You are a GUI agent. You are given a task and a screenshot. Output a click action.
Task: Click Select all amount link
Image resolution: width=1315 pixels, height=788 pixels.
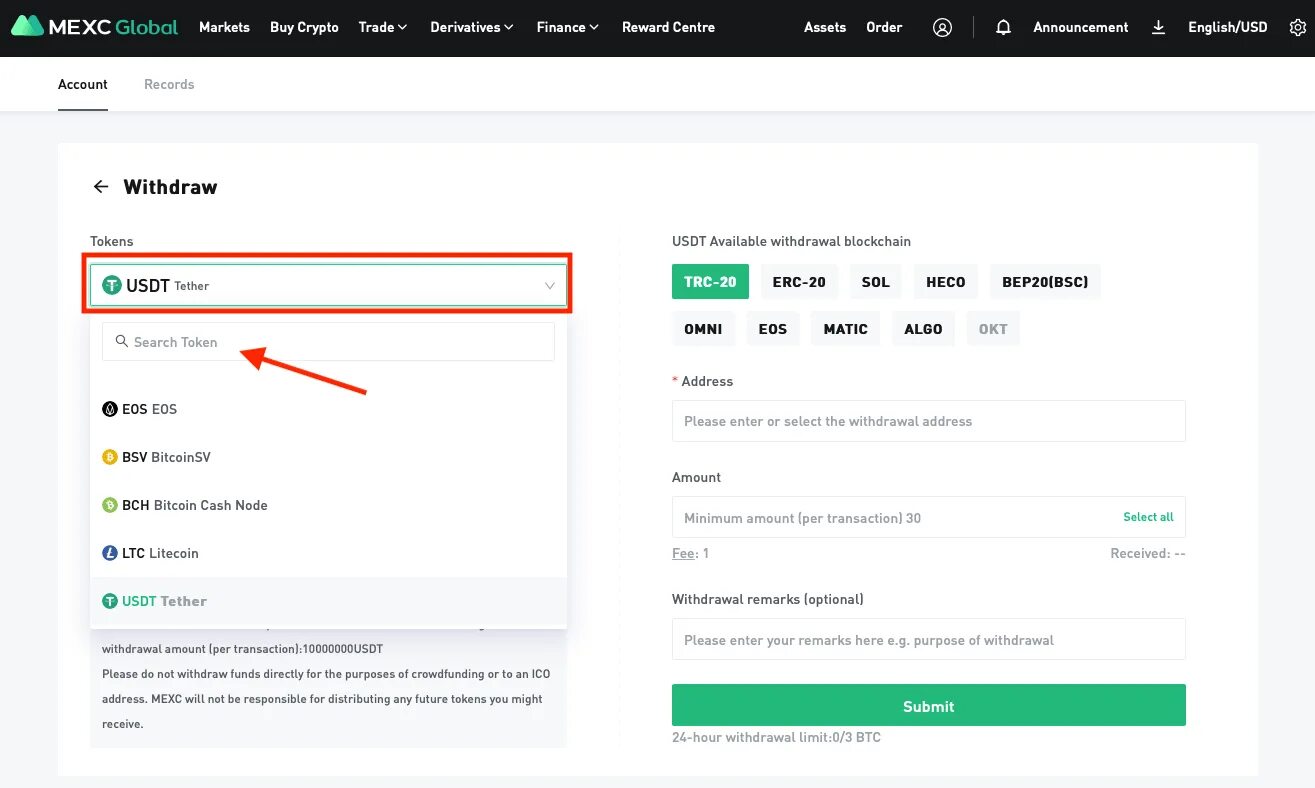click(1148, 517)
